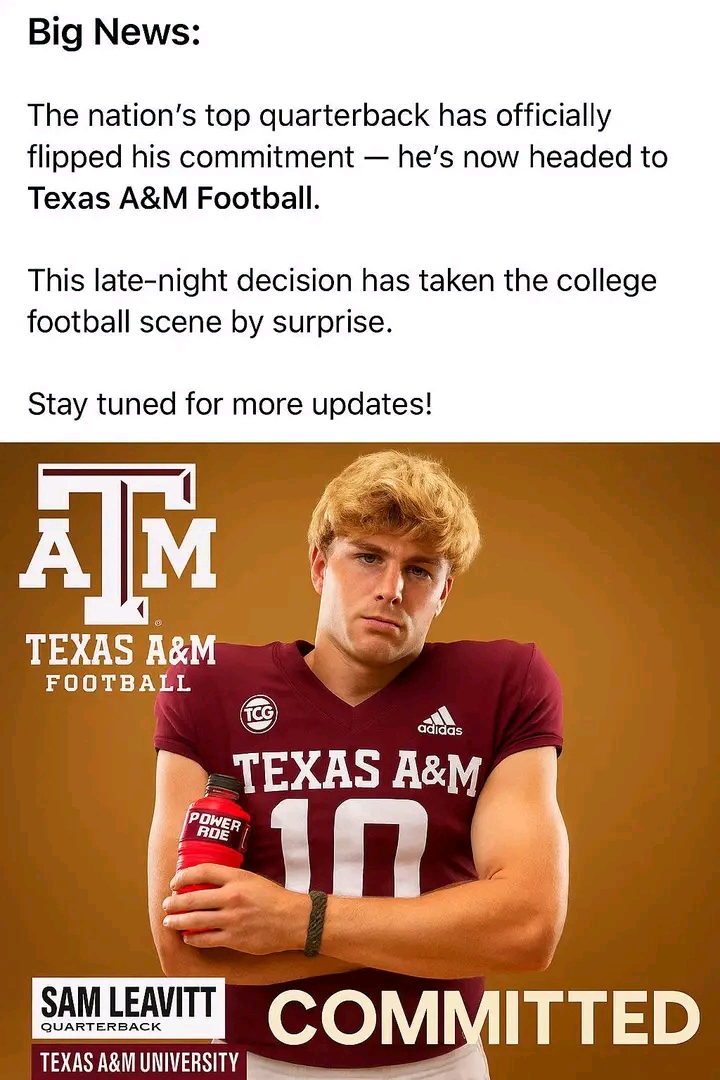Click the adidas logo on the jersey
Viewport: 720px width, 1080px height.
coord(439,721)
